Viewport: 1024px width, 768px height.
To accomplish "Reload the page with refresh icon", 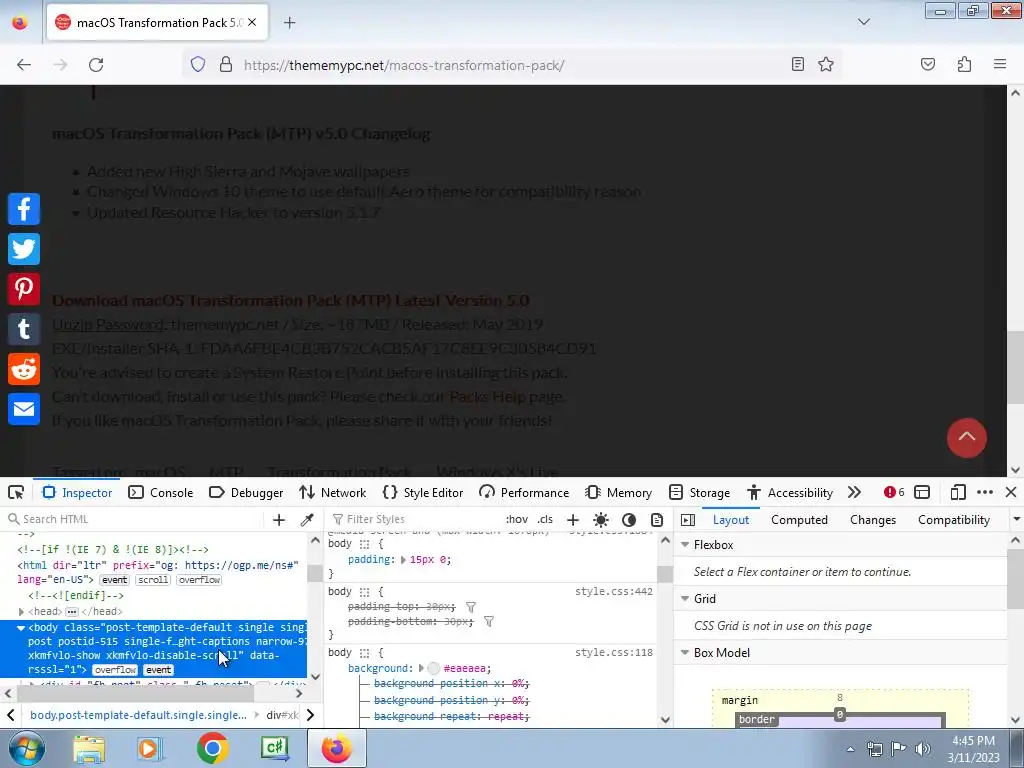I will (x=96, y=65).
